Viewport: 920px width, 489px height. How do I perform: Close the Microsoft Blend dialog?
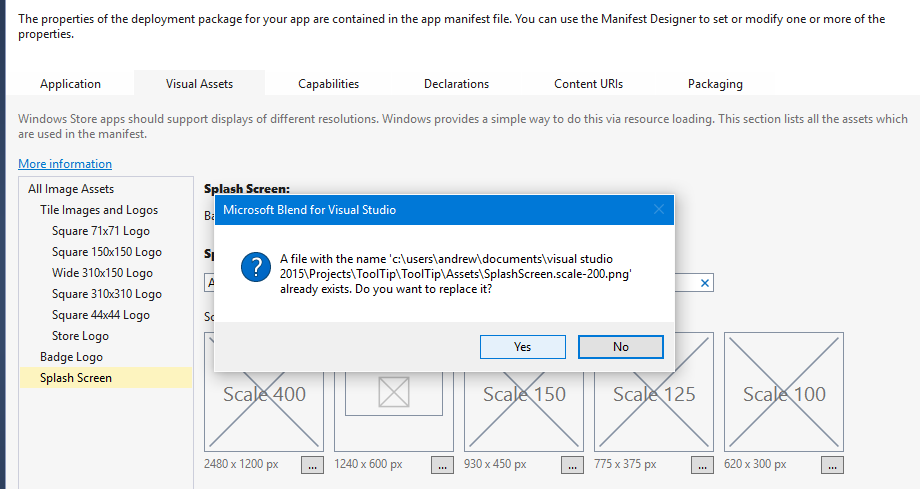pos(659,210)
